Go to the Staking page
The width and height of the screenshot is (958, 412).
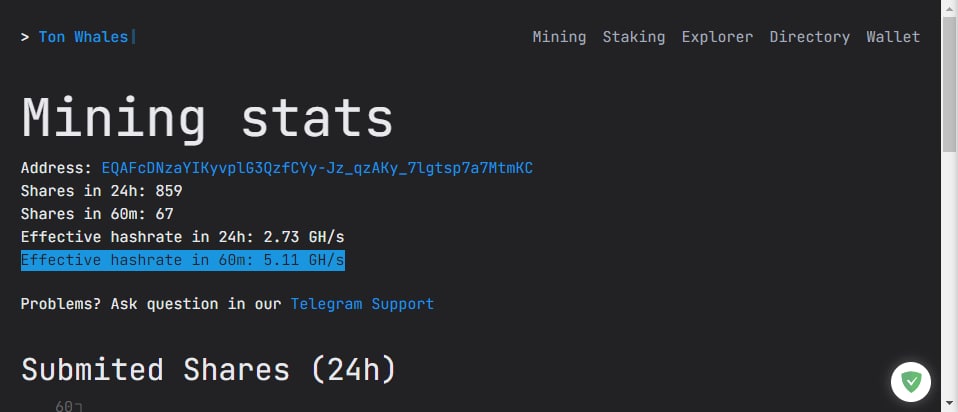pyautogui.click(x=633, y=37)
